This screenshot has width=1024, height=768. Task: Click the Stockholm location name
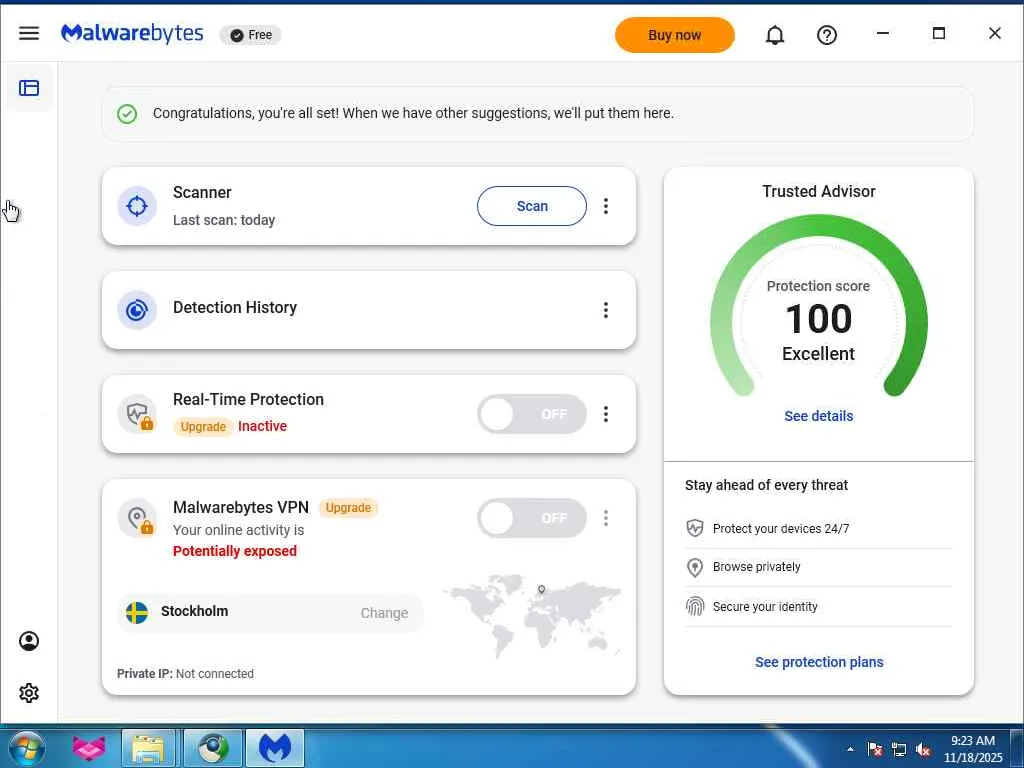pyautogui.click(x=195, y=611)
